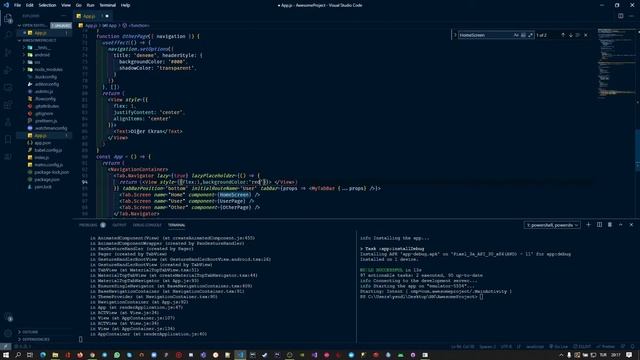
Task: Go to the previous find match arrow
Action: tap(563, 35)
